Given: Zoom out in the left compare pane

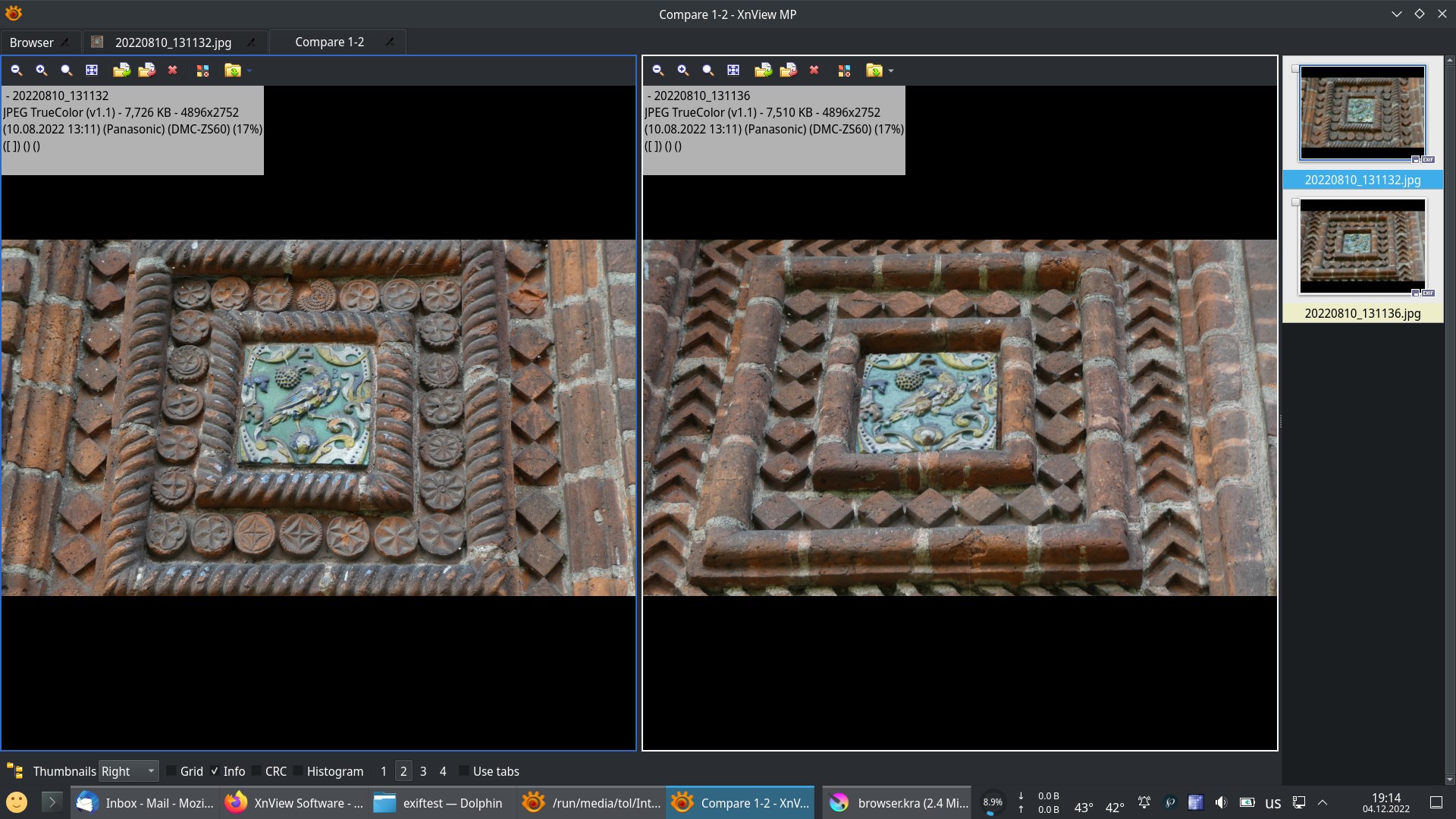Looking at the screenshot, I should [x=16, y=71].
